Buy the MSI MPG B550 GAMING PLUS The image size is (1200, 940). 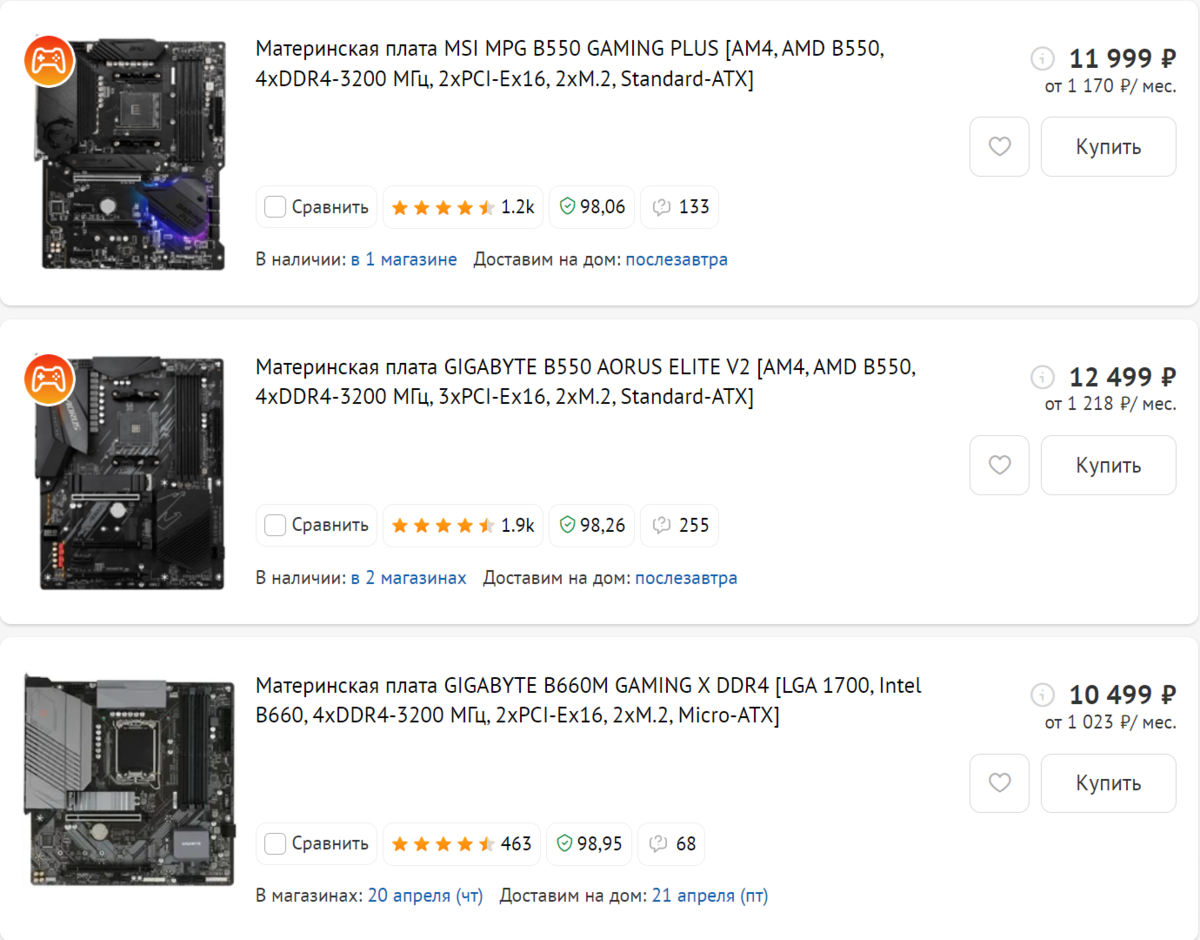coord(1108,147)
